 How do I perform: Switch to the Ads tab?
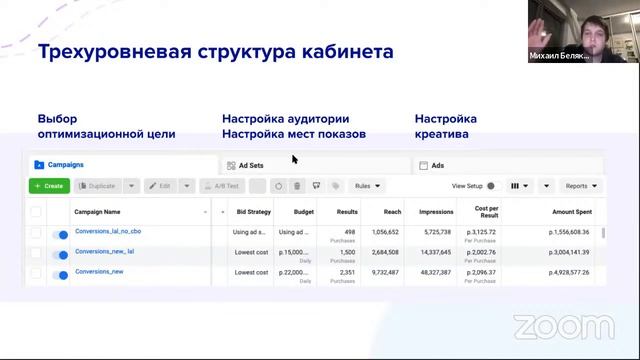coord(508,165)
